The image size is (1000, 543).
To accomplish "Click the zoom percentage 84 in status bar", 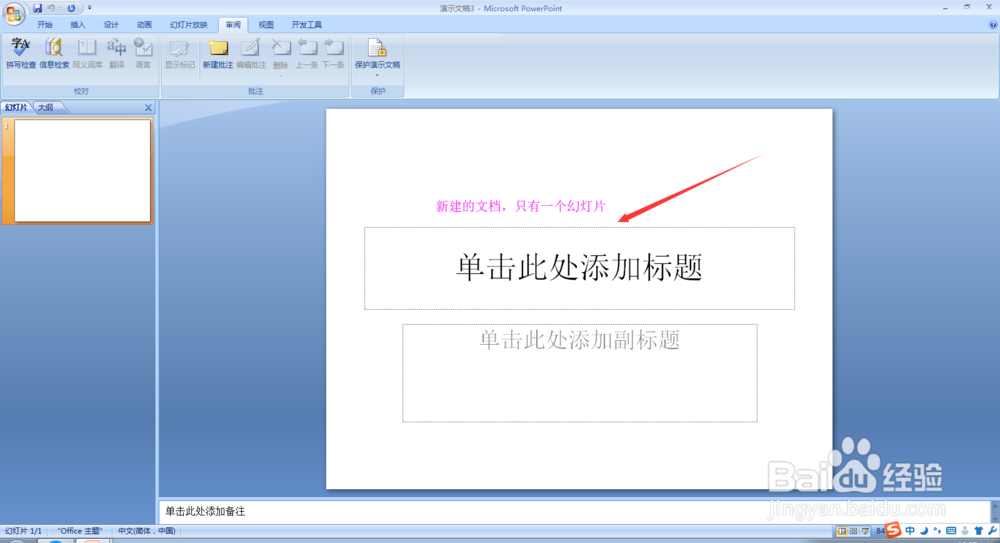I will [x=880, y=531].
